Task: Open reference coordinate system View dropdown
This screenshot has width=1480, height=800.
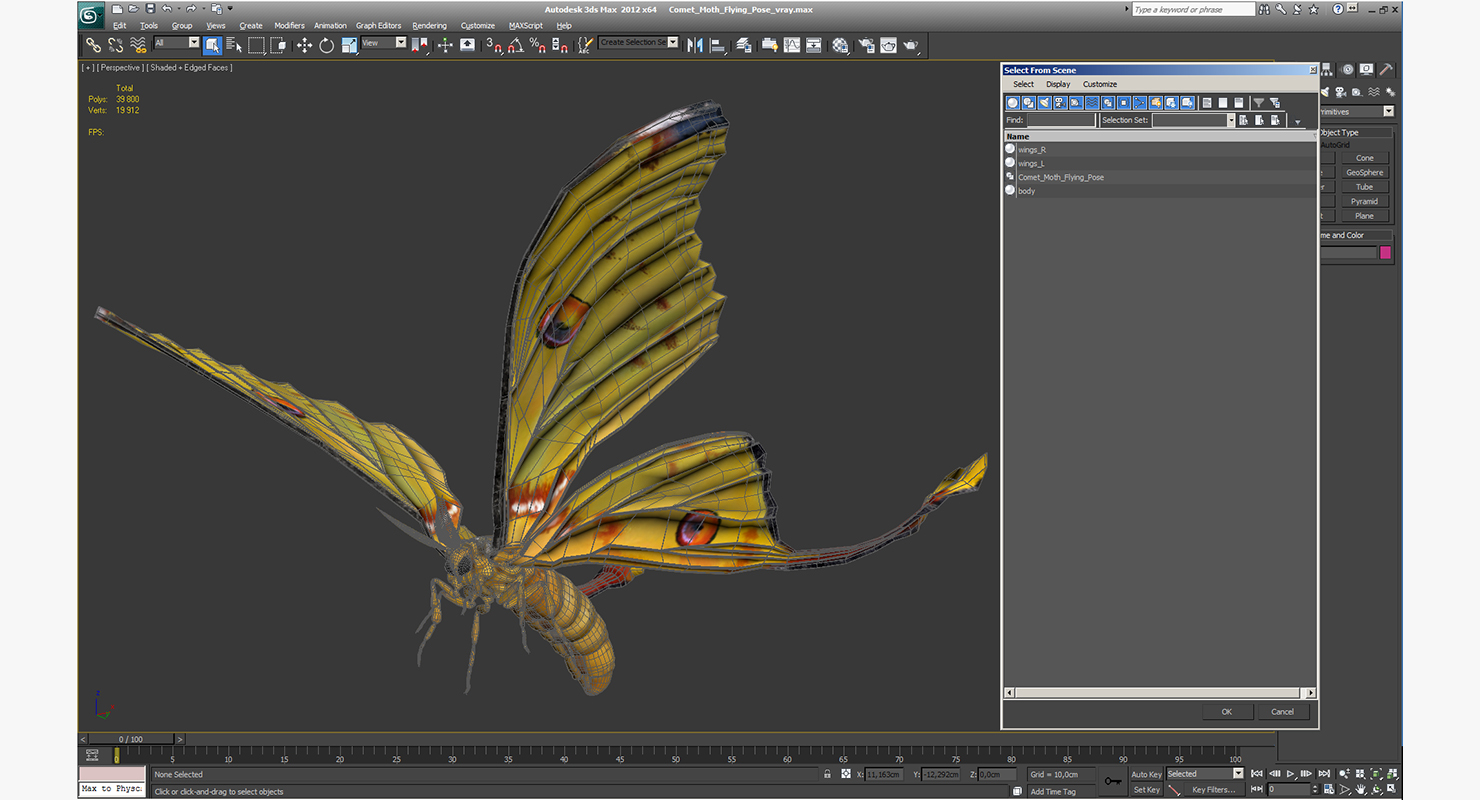Action: pyautogui.click(x=384, y=43)
